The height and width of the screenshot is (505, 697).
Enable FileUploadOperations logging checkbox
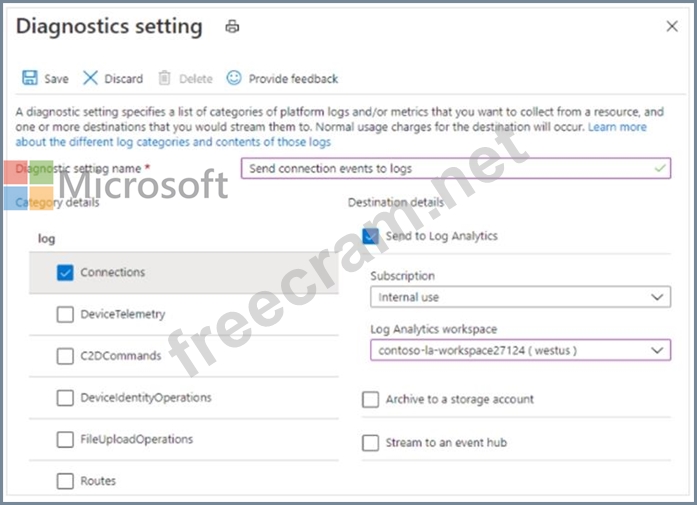click(x=65, y=440)
